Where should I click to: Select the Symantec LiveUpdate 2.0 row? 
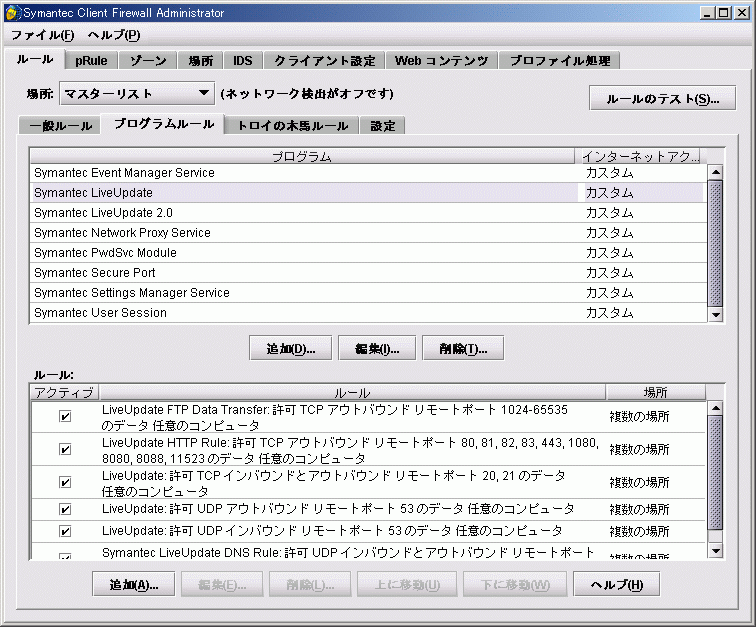pos(367,213)
